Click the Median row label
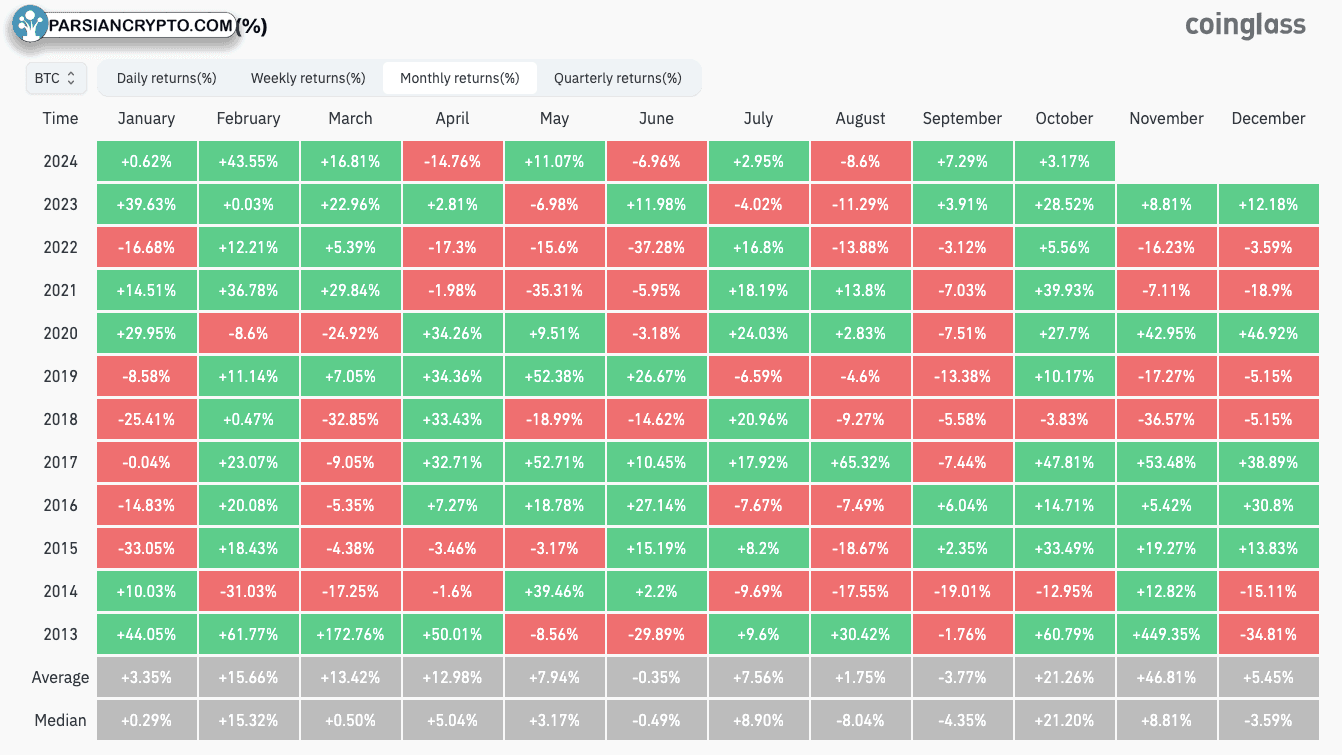Screen dimensions: 1342x755 [60, 720]
